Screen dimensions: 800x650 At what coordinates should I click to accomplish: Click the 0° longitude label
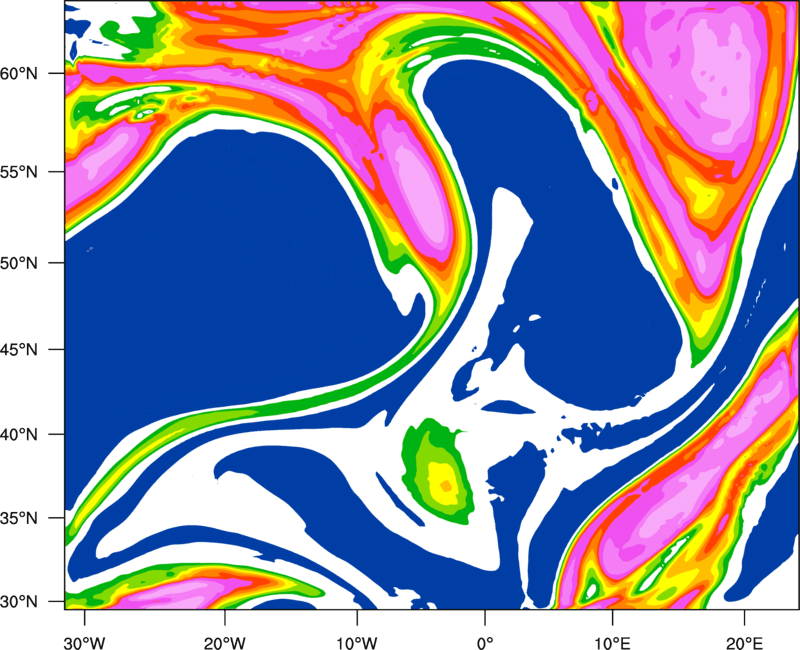tap(485, 643)
